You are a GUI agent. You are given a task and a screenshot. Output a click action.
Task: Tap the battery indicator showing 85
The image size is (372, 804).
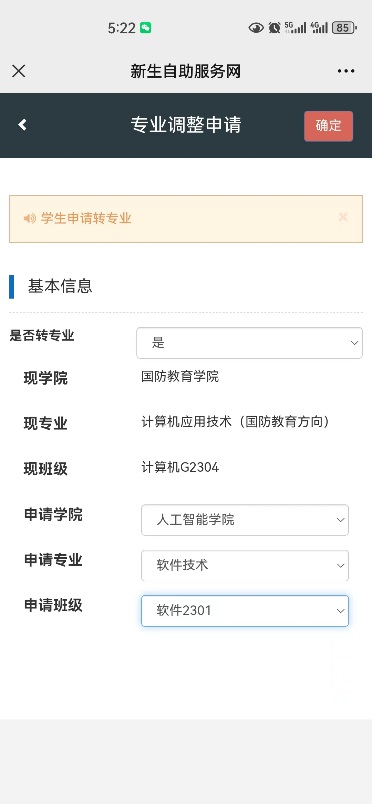[x=344, y=28]
